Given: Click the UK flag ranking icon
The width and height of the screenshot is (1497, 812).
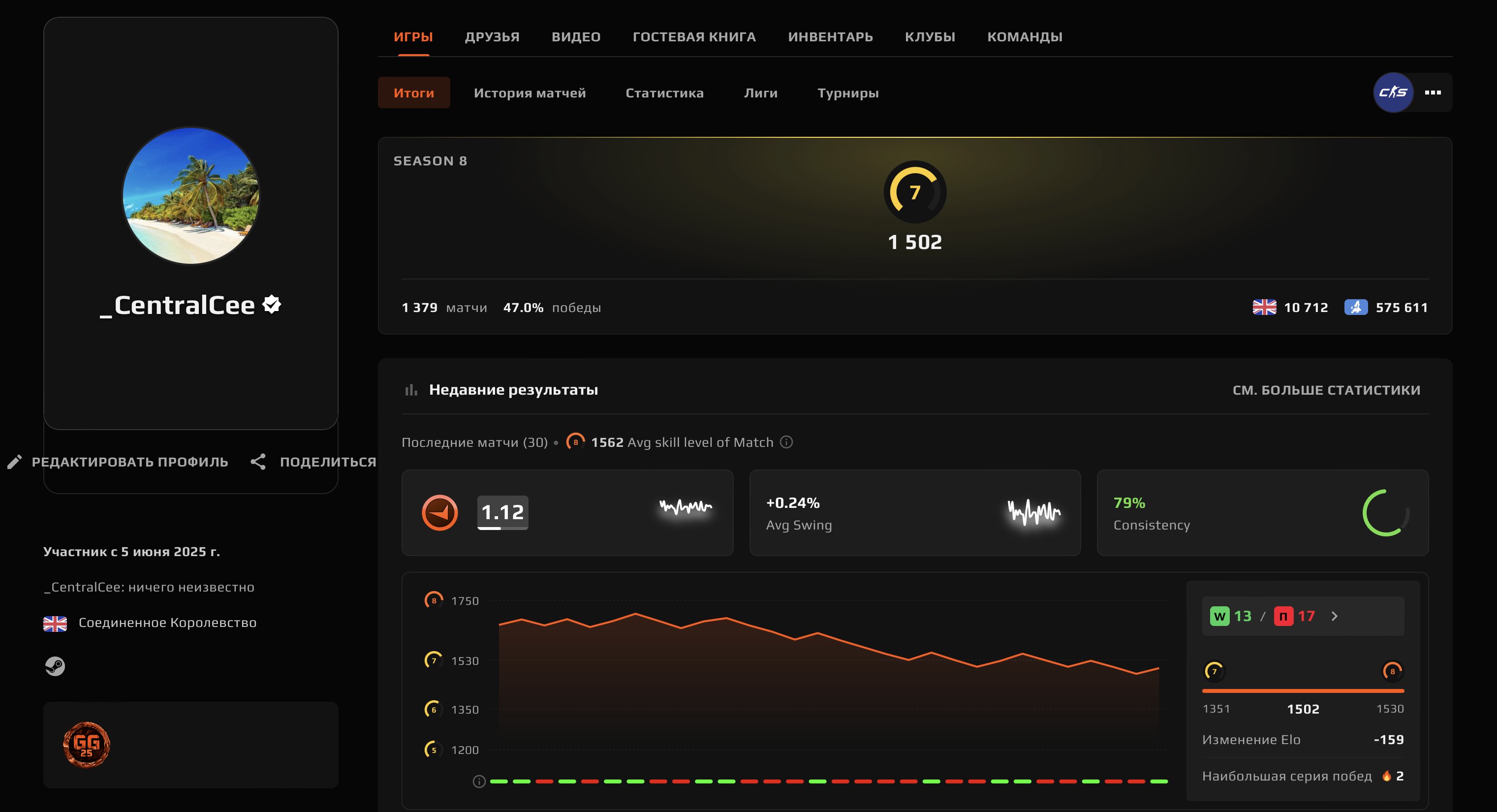Looking at the screenshot, I should coord(1264,308).
